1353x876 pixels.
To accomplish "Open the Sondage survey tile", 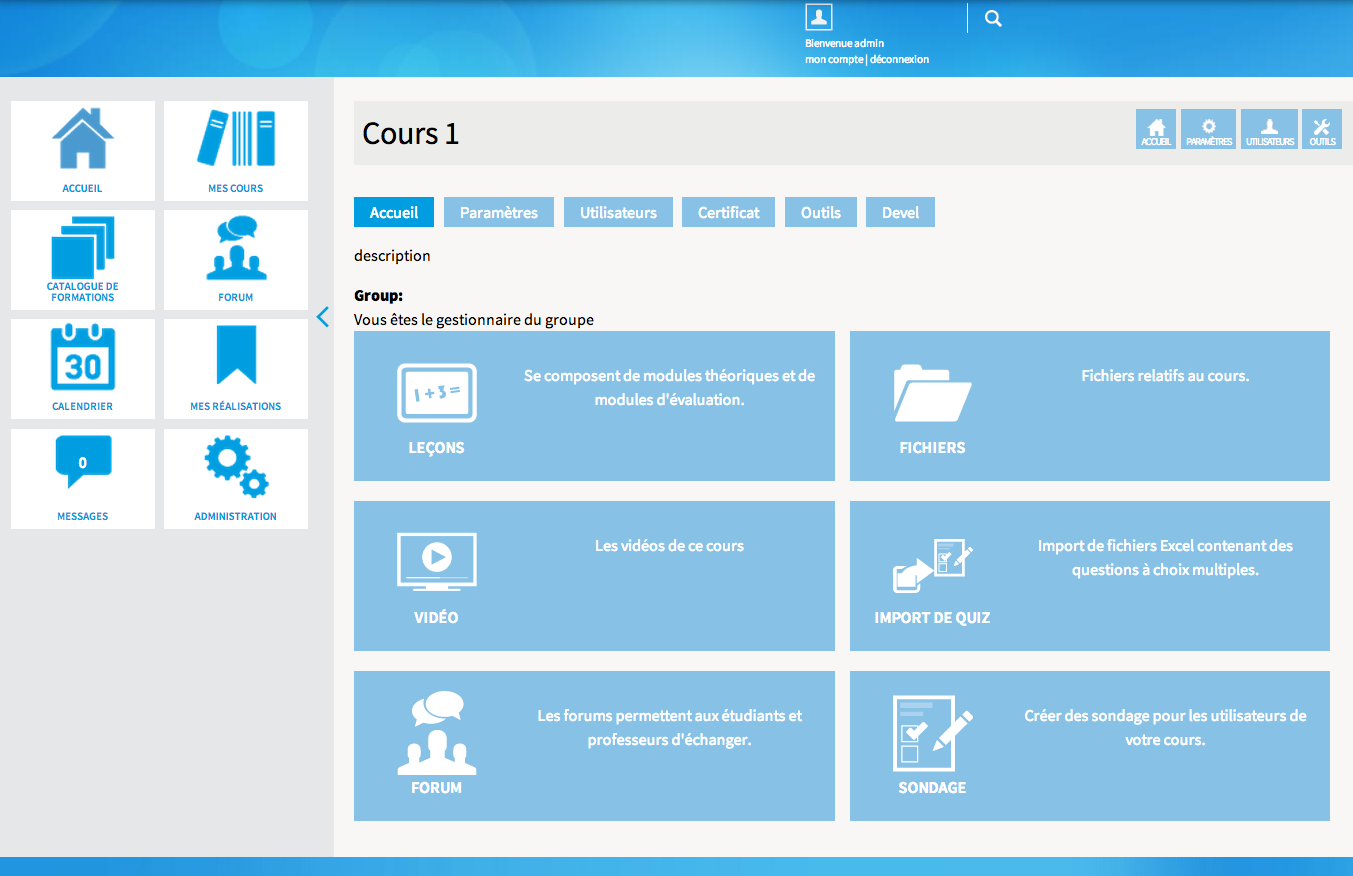I will (x=1089, y=746).
